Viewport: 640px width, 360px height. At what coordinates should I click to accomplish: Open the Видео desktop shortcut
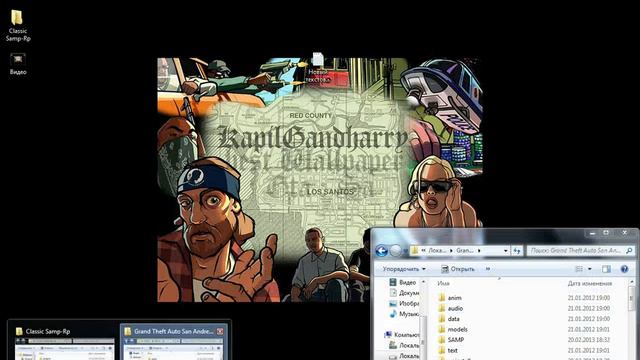18,64
